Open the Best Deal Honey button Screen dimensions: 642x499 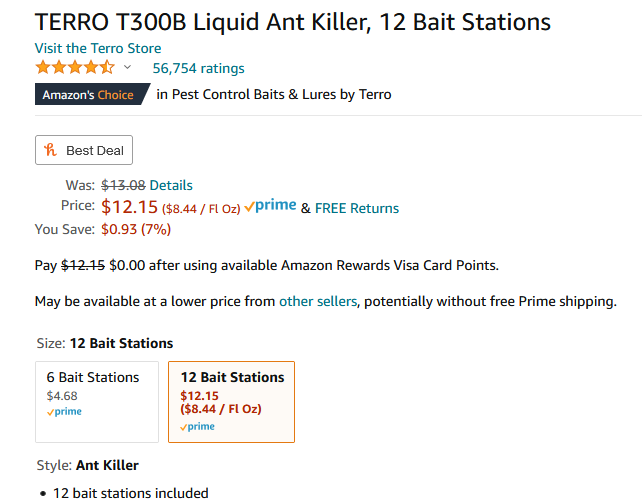(x=84, y=150)
